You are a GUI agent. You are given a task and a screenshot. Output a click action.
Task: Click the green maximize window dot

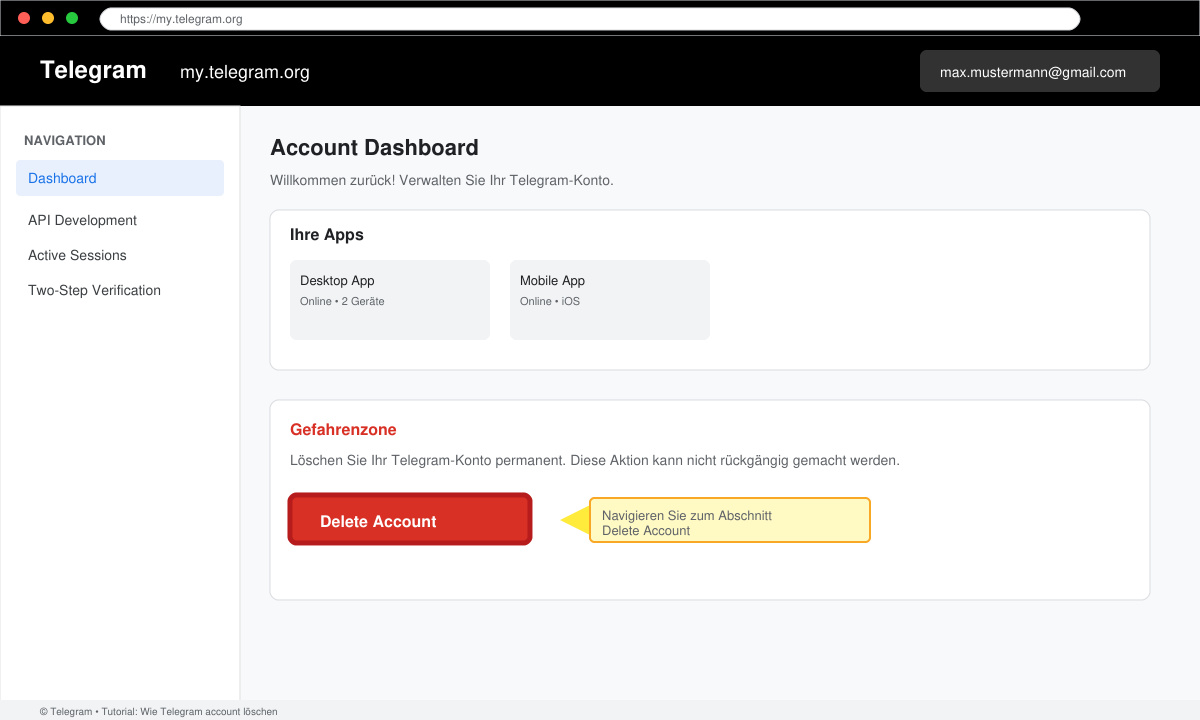(72, 18)
